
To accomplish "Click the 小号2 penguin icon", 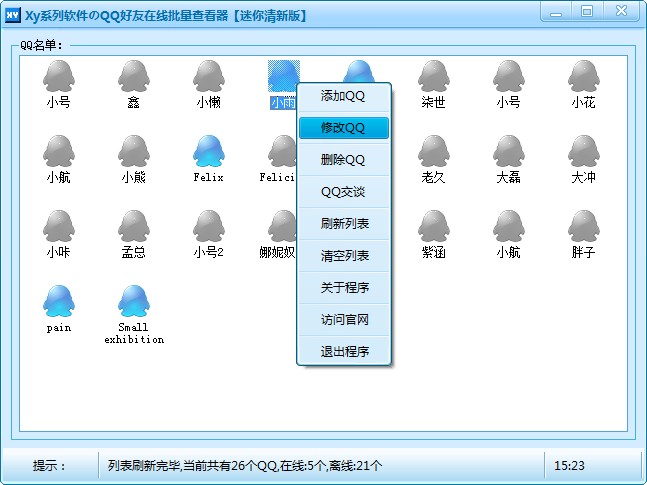I will pos(209,226).
